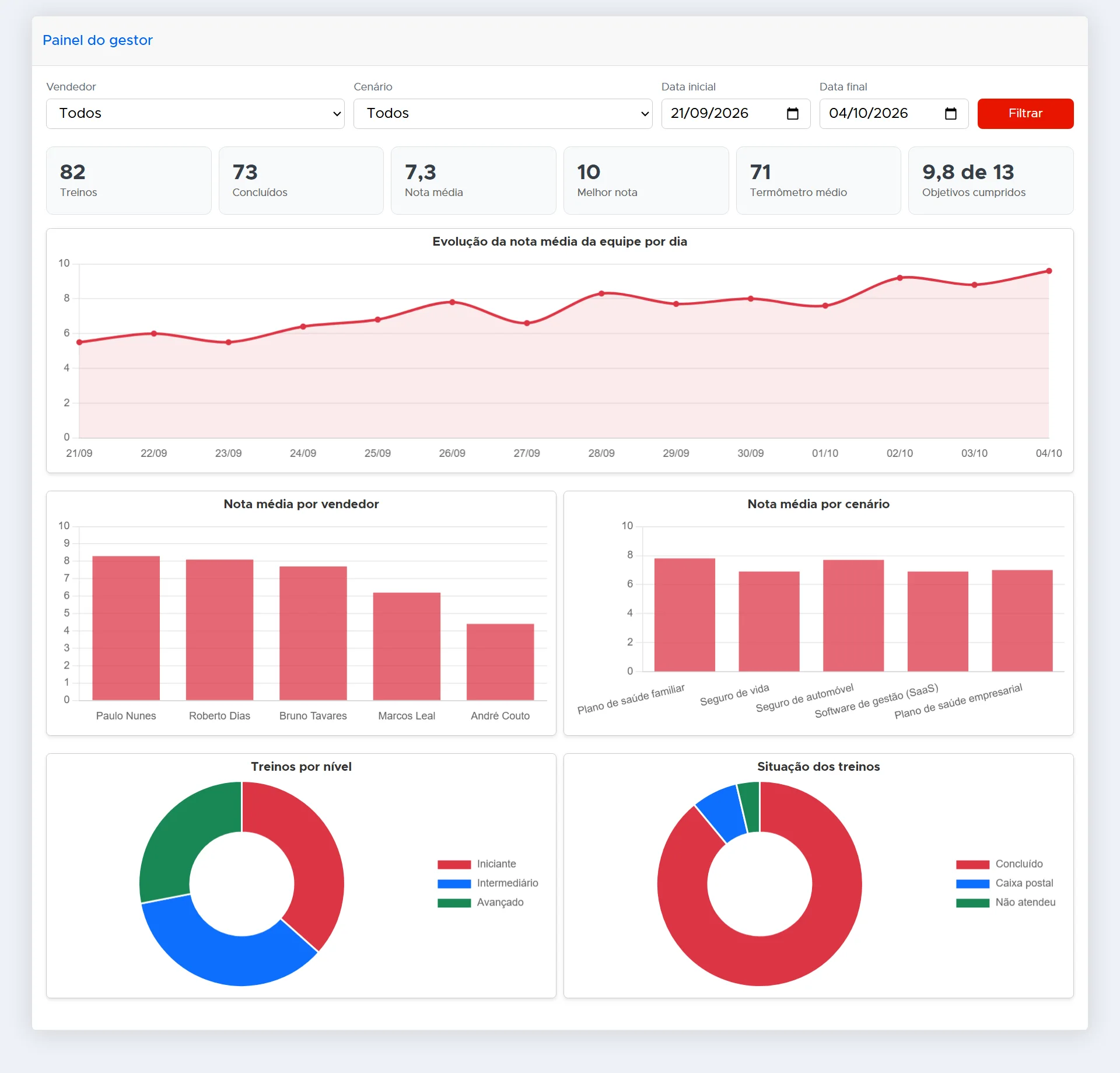Toggle the Avançado legend swatch
This screenshot has height=1073, width=1120.
point(454,903)
